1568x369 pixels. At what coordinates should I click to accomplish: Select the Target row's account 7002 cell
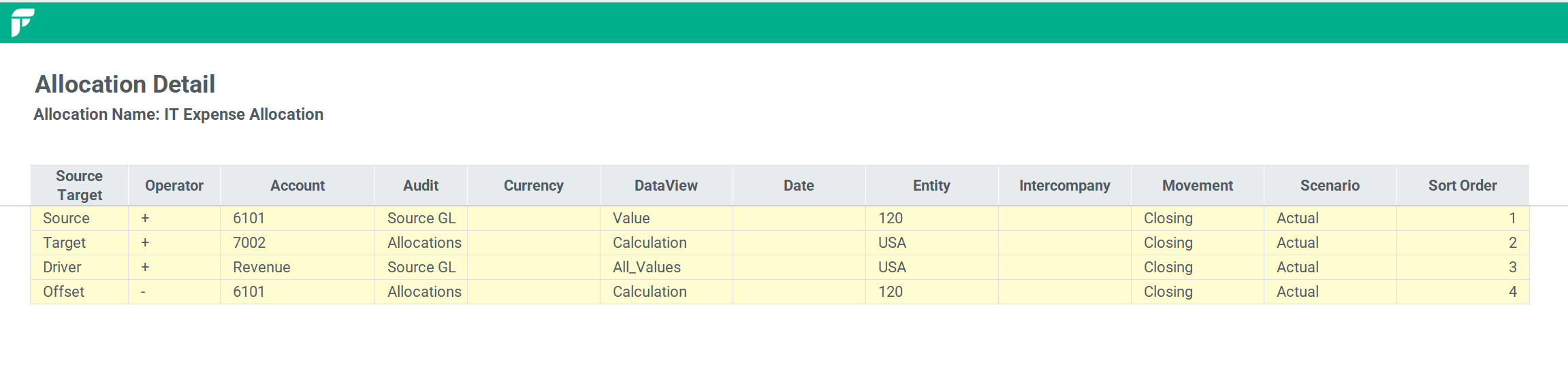coord(298,243)
